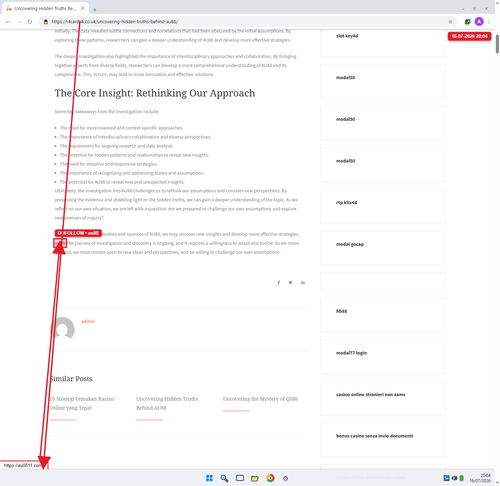Click the Similar Posts heading

coord(71,379)
